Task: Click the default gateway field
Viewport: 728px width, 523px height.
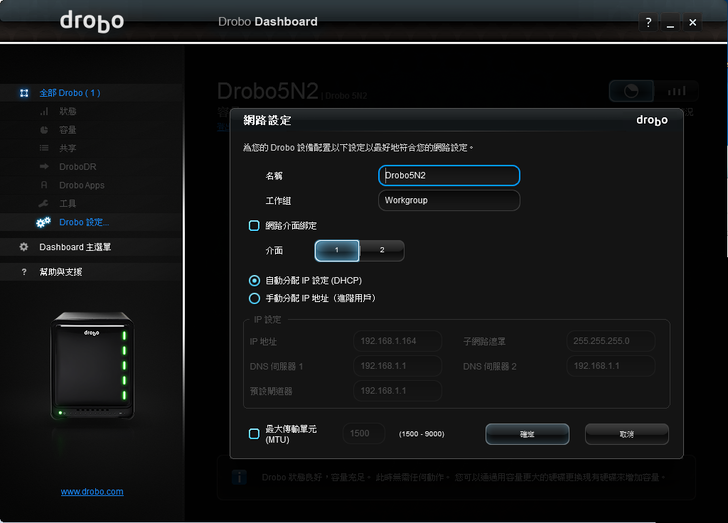Action: (397, 391)
